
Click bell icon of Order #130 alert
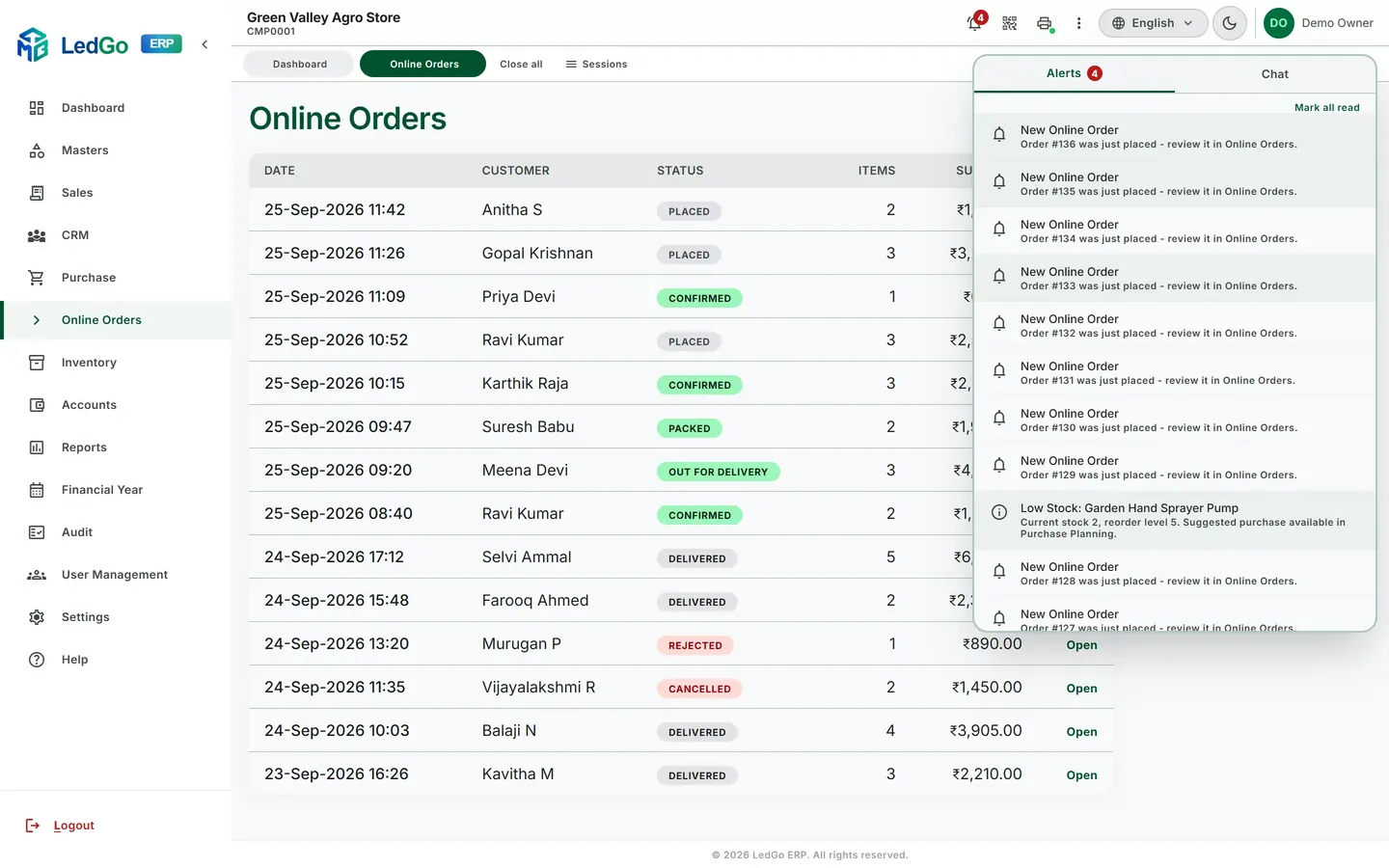[x=999, y=417]
